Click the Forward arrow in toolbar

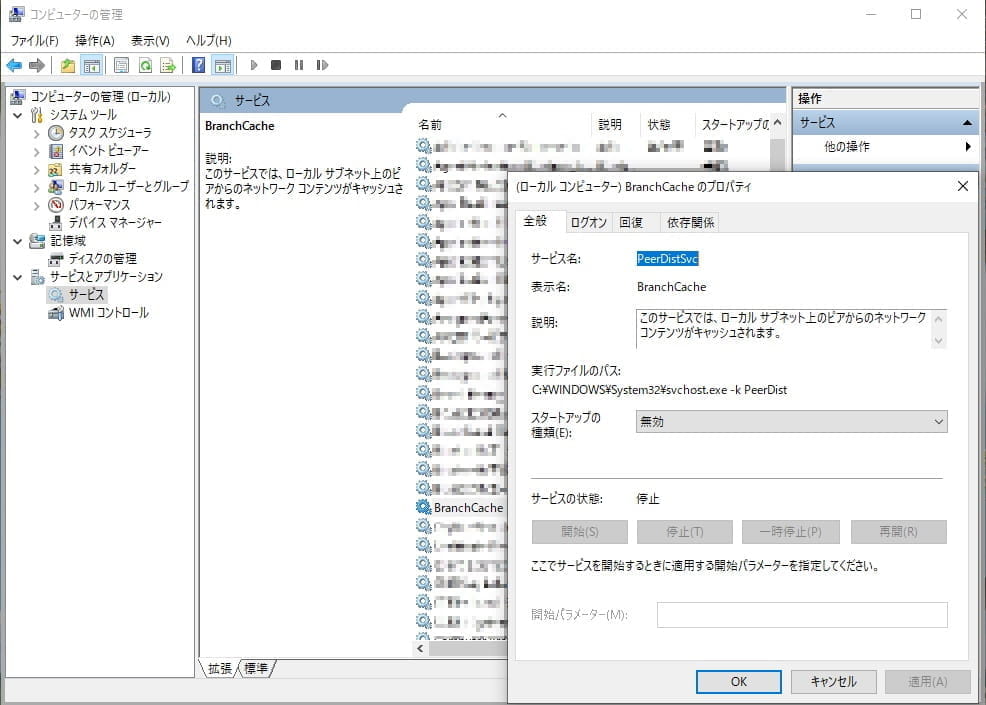tap(37, 65)
